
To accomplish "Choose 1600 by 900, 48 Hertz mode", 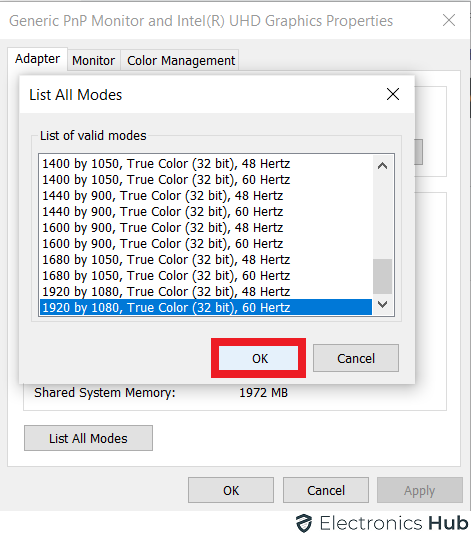I will tap(206, 228).
